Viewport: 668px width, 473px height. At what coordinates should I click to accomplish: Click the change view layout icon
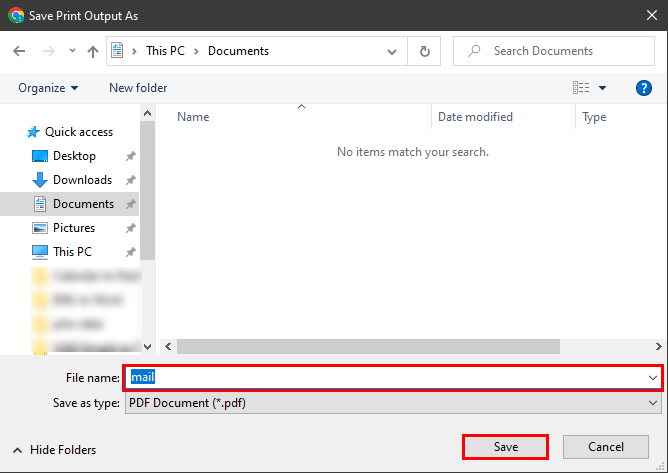[581, 88]
